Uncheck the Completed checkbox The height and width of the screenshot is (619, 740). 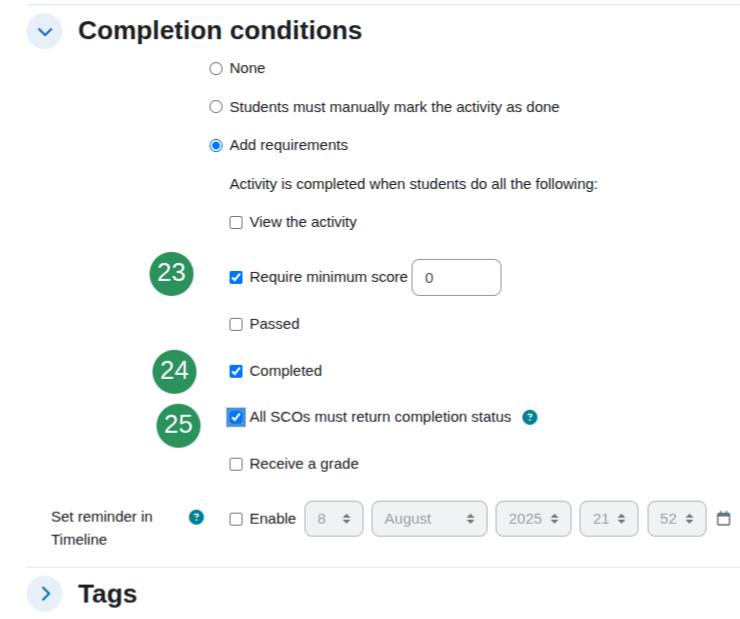pos(236,371)
